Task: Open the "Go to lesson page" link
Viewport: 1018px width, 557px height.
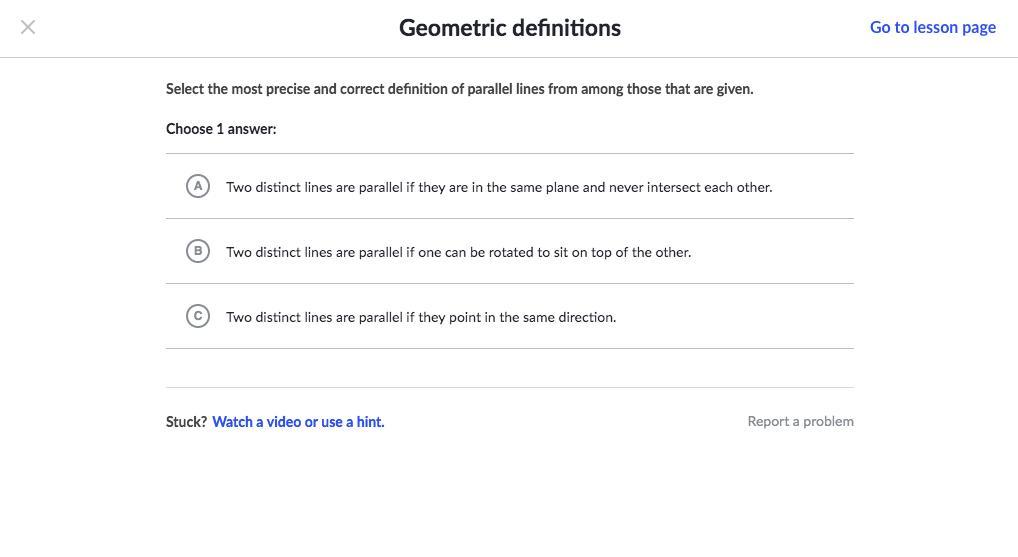Action: coord(932,27)
